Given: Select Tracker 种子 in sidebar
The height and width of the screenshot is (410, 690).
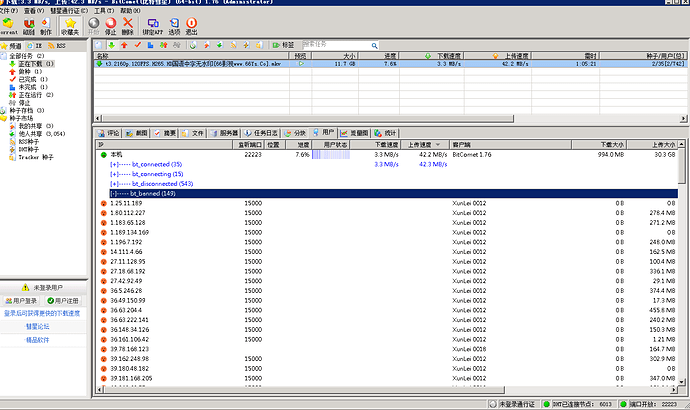Looking at the screenshot, I should pos(31,157).
